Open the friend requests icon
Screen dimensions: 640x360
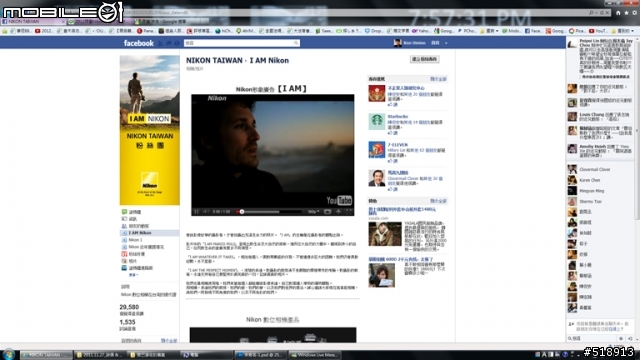[x=160, y=43]
